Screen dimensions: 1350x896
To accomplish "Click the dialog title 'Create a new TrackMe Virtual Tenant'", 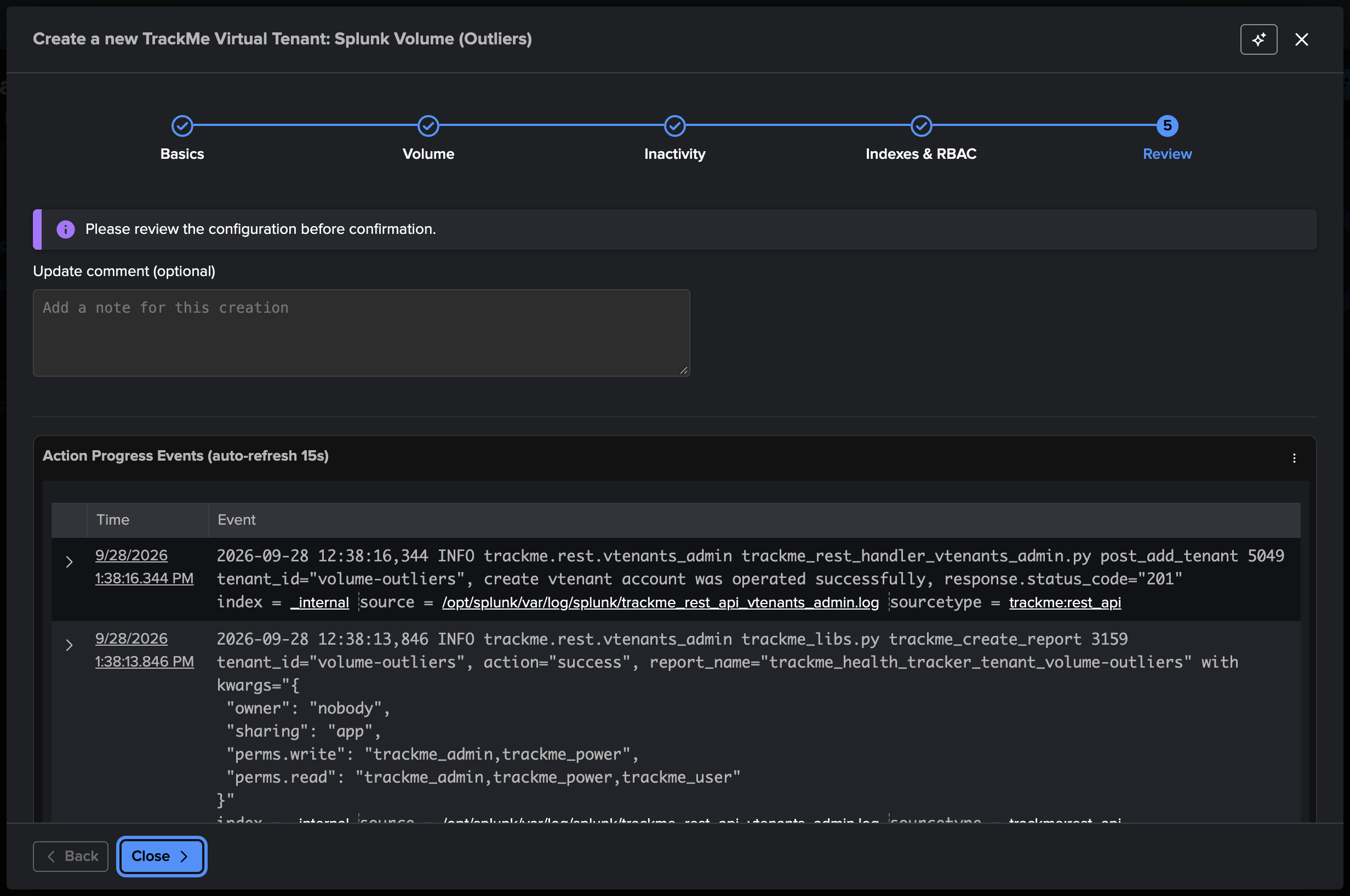I will click(x=282, y=39).
